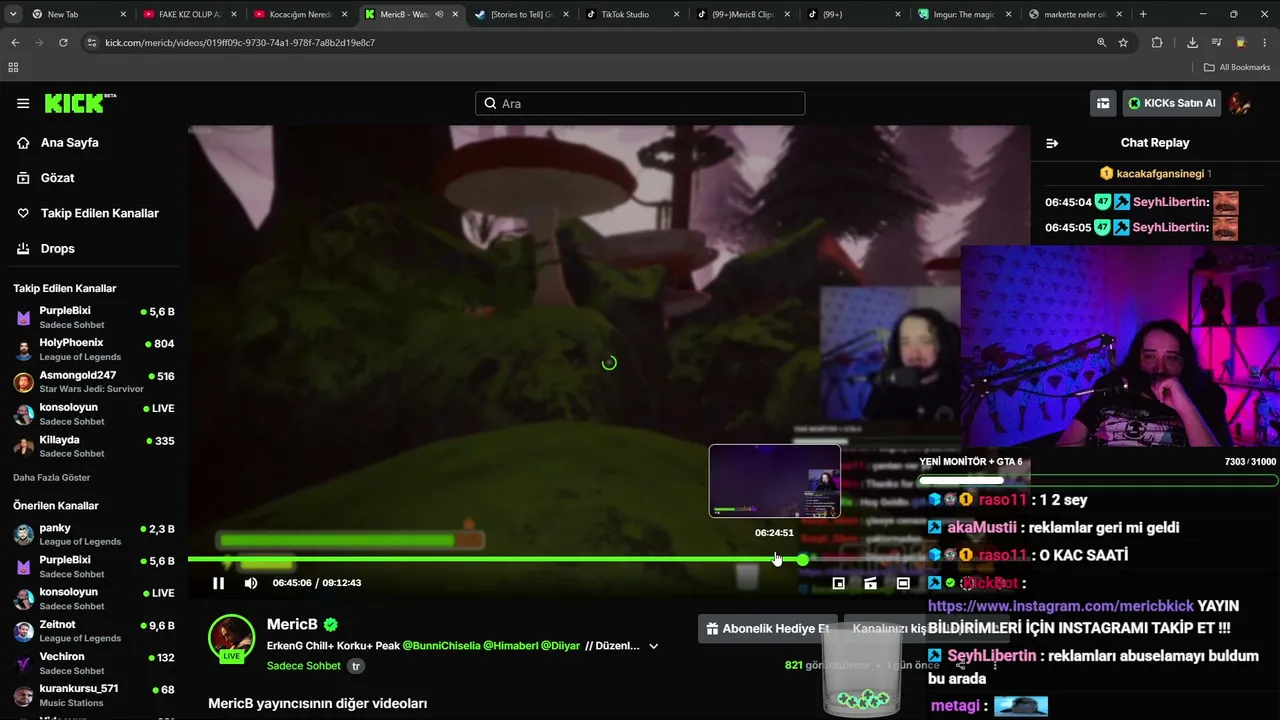Open the @Diiyar mention link
This screenshot has width=1280, height=720.
point(558,646)
